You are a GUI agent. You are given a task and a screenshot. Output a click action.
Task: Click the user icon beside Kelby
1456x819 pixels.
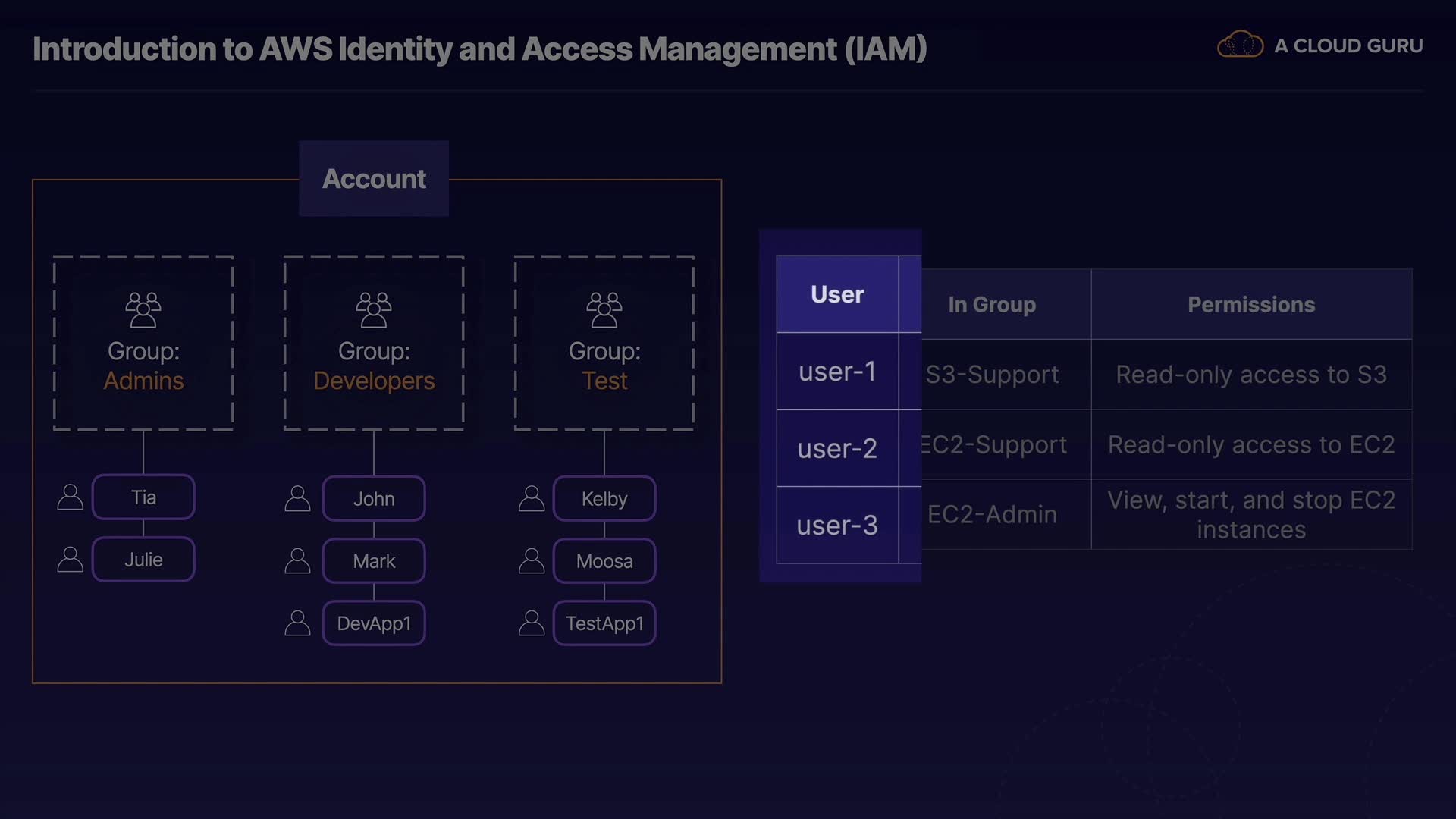[x=532, y=499]
